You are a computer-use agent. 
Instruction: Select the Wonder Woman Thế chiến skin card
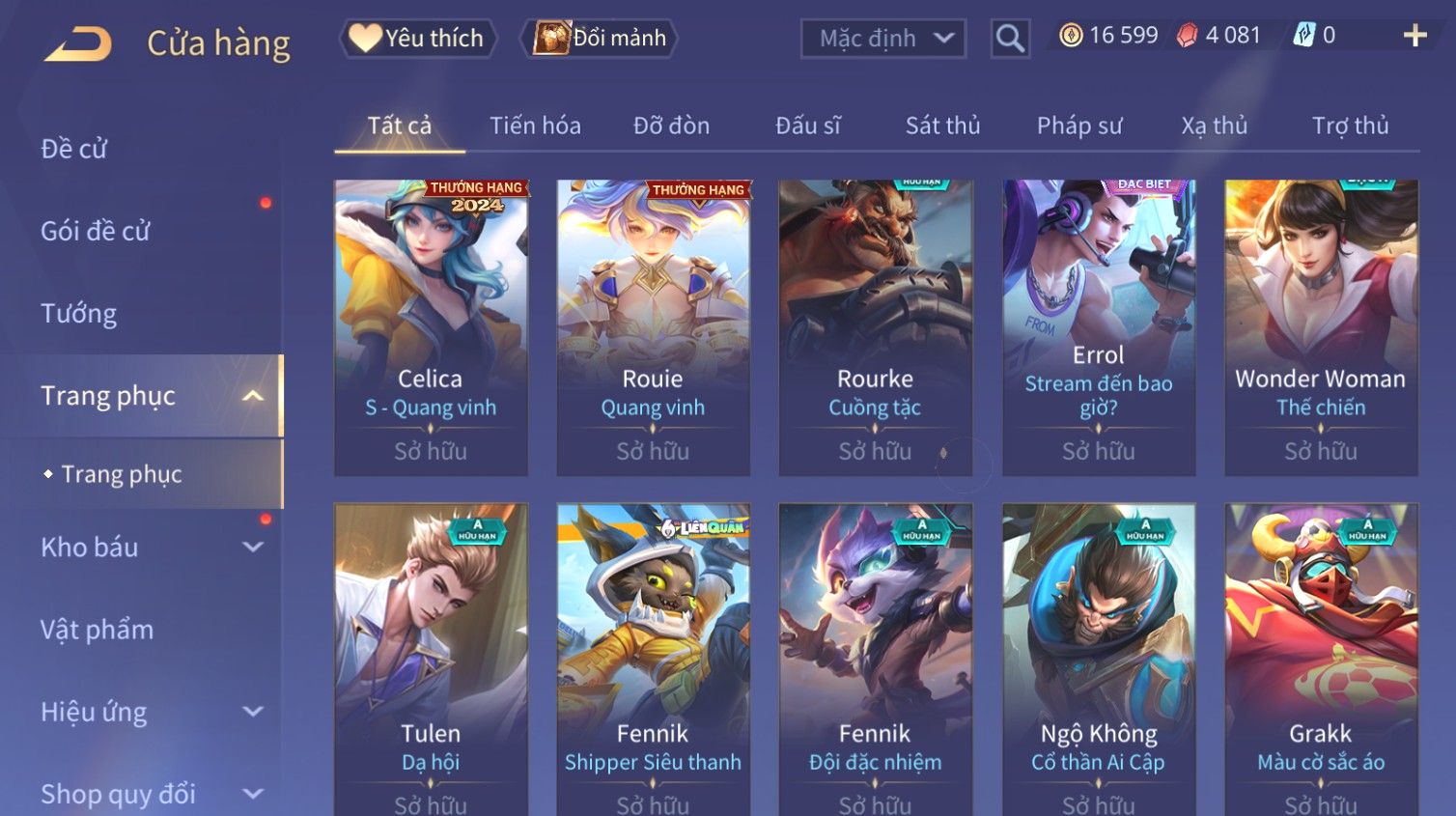pyautogui.click(x=1321, y=327)
